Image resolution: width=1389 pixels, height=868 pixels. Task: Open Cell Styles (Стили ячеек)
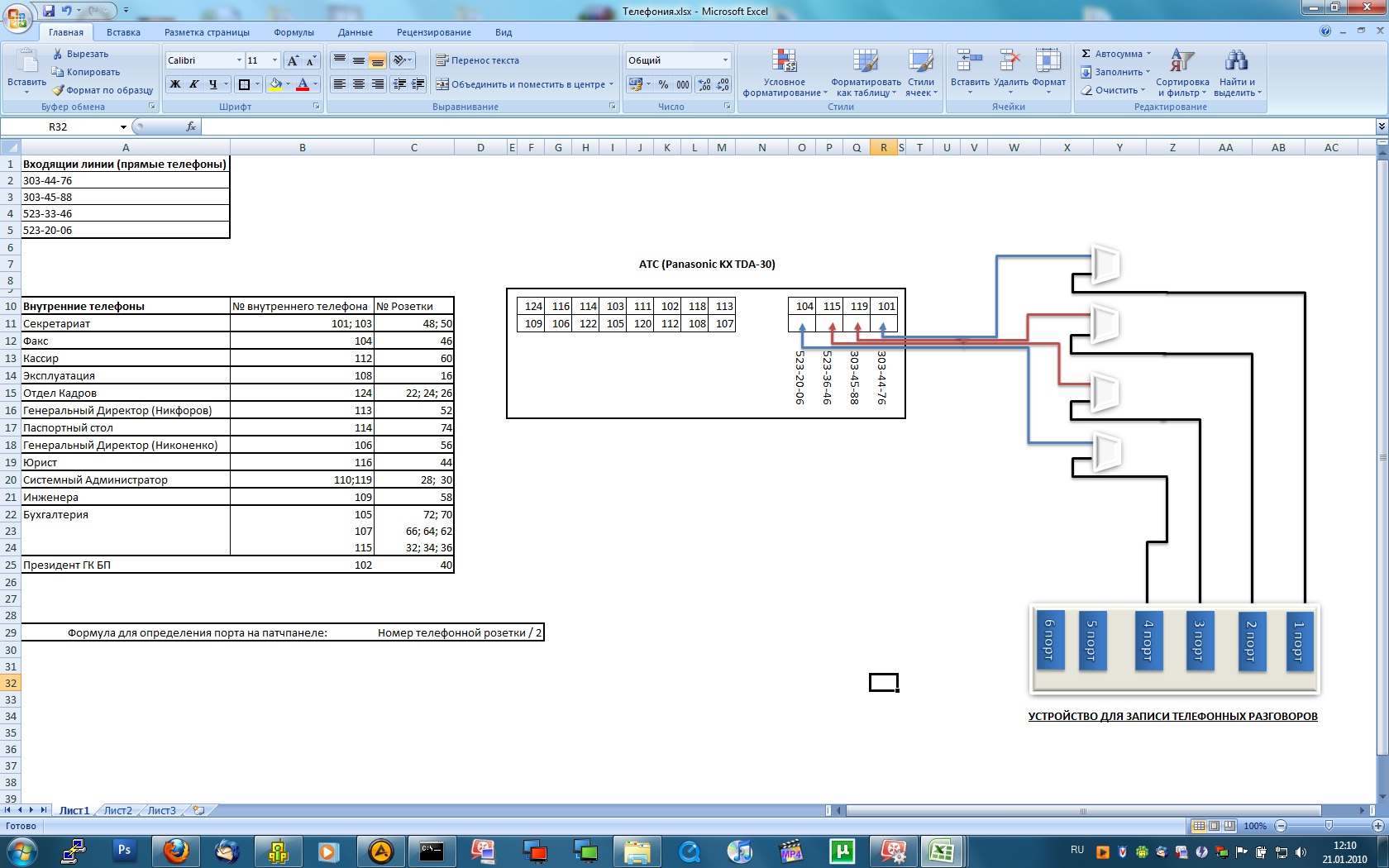(x=921, y=73)
